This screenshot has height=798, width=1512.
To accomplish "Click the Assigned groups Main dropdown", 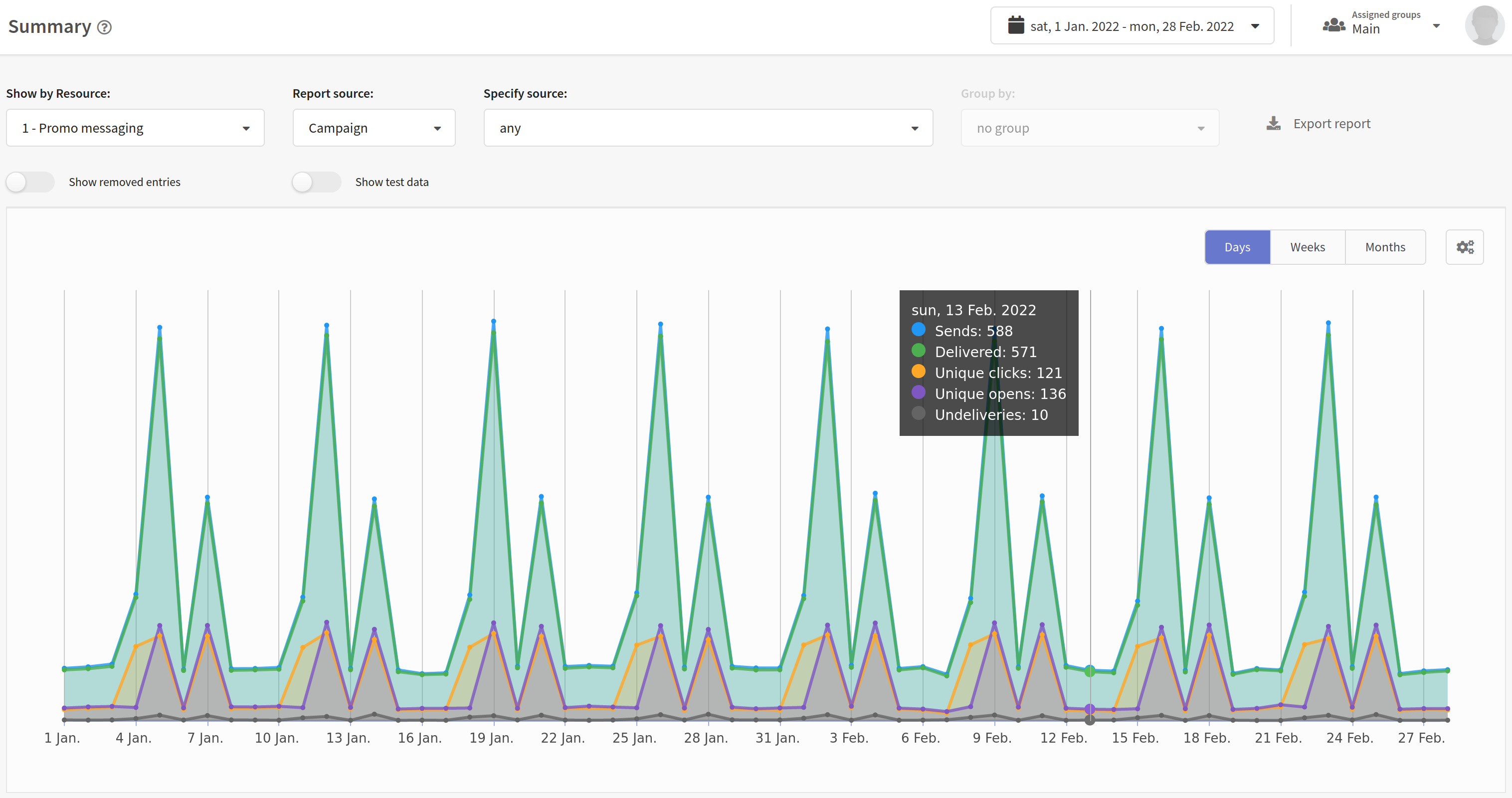I will [1383, 27].
